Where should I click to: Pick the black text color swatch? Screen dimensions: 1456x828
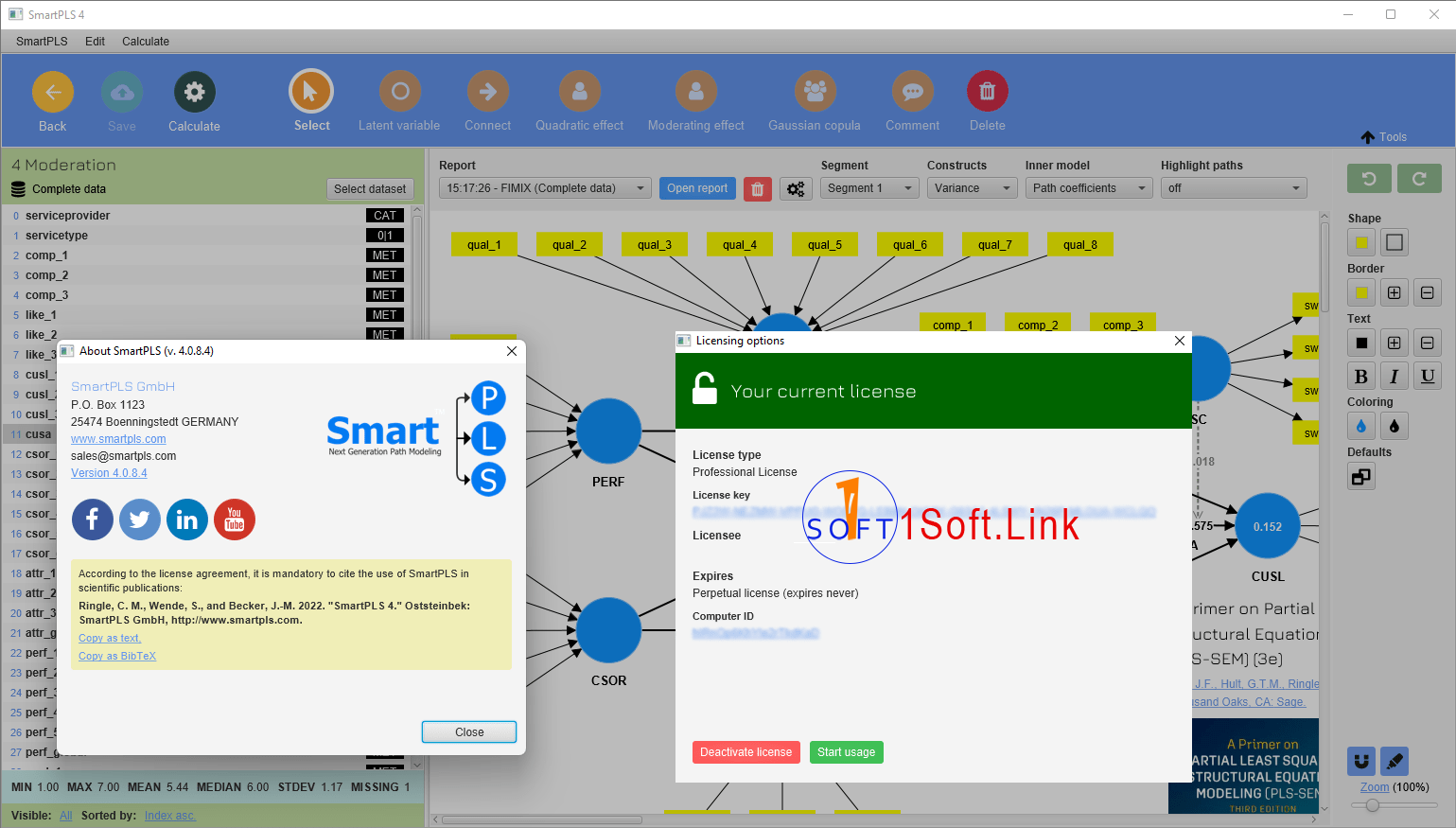[1361, 343]
